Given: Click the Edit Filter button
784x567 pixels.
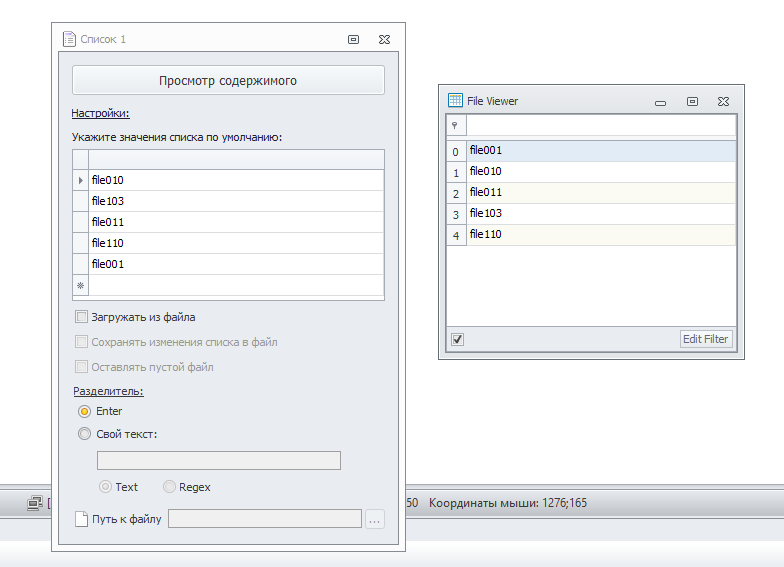Looking at the screenshot, I should click(706, 339).
